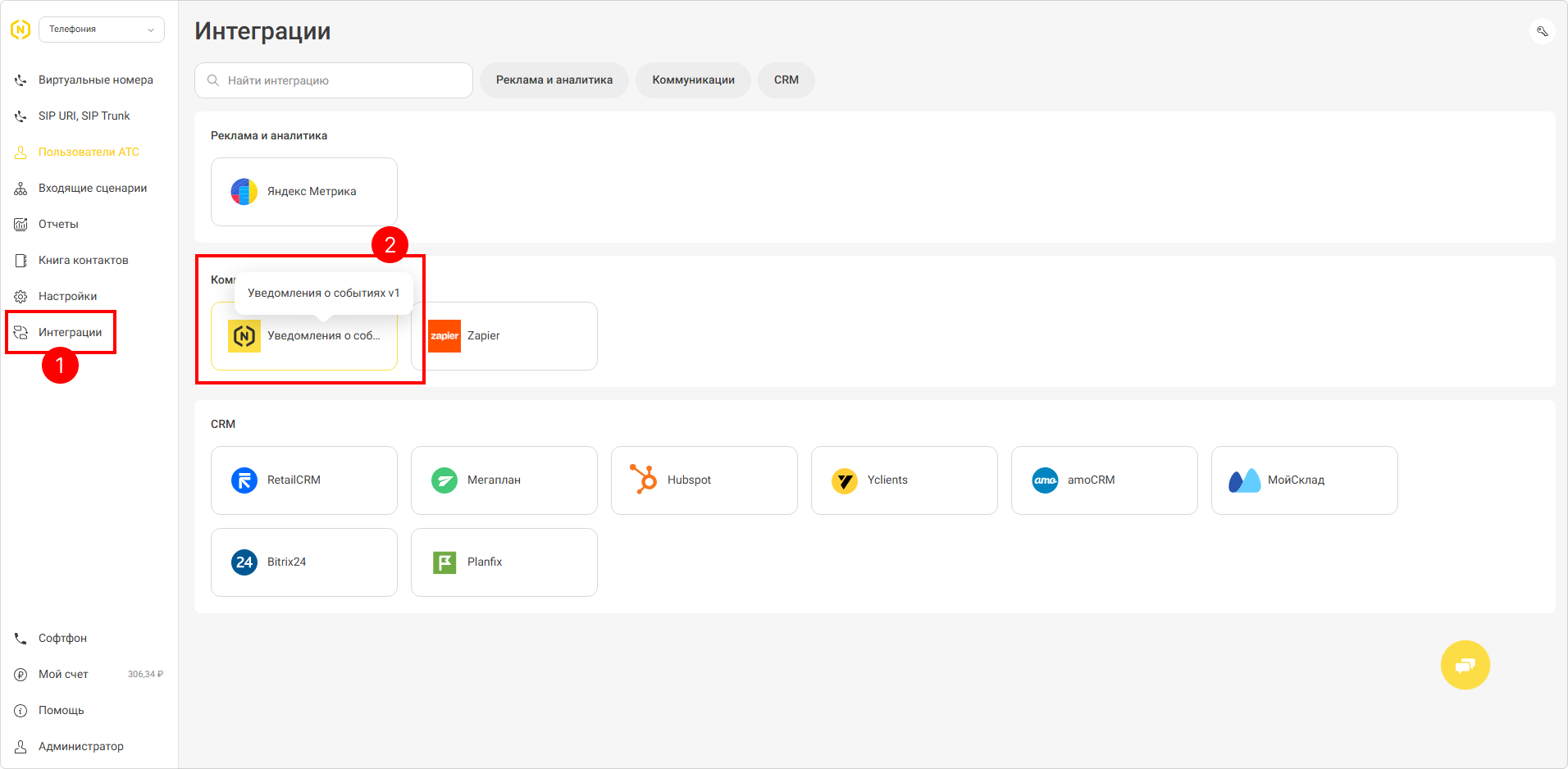Filter integrations by CRM
This screenshot has height=769, width=1568.
[x=786, y=80]
